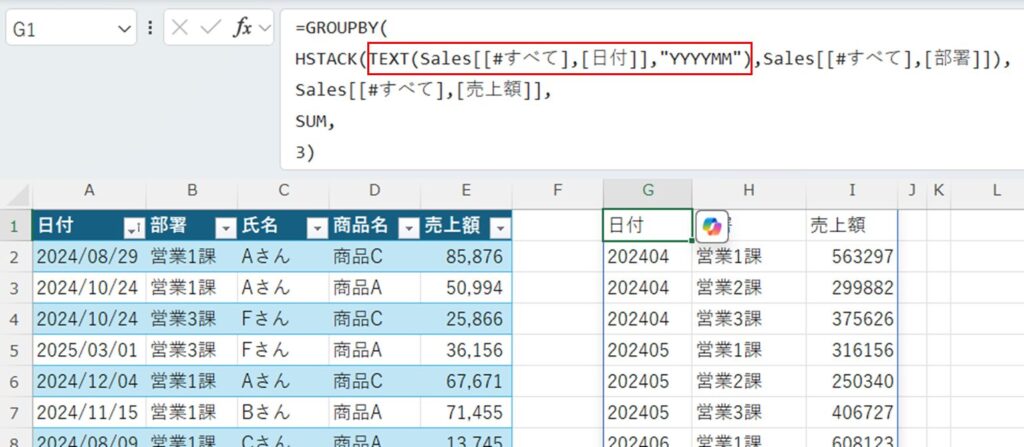Select column J header
The height and width of the screenshot is (447, 1024).
click(x=912, y=190)
